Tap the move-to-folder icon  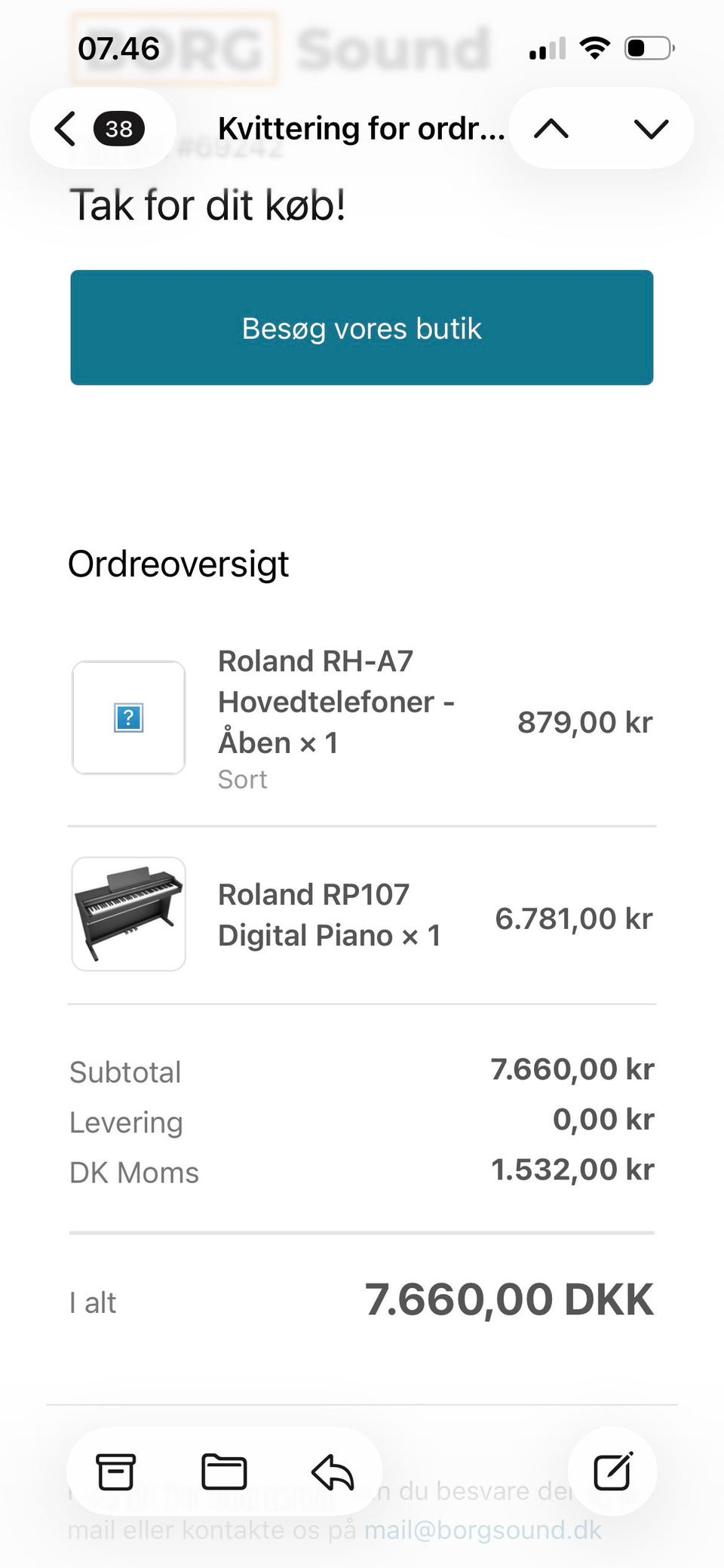click(x=224, y=1471)
